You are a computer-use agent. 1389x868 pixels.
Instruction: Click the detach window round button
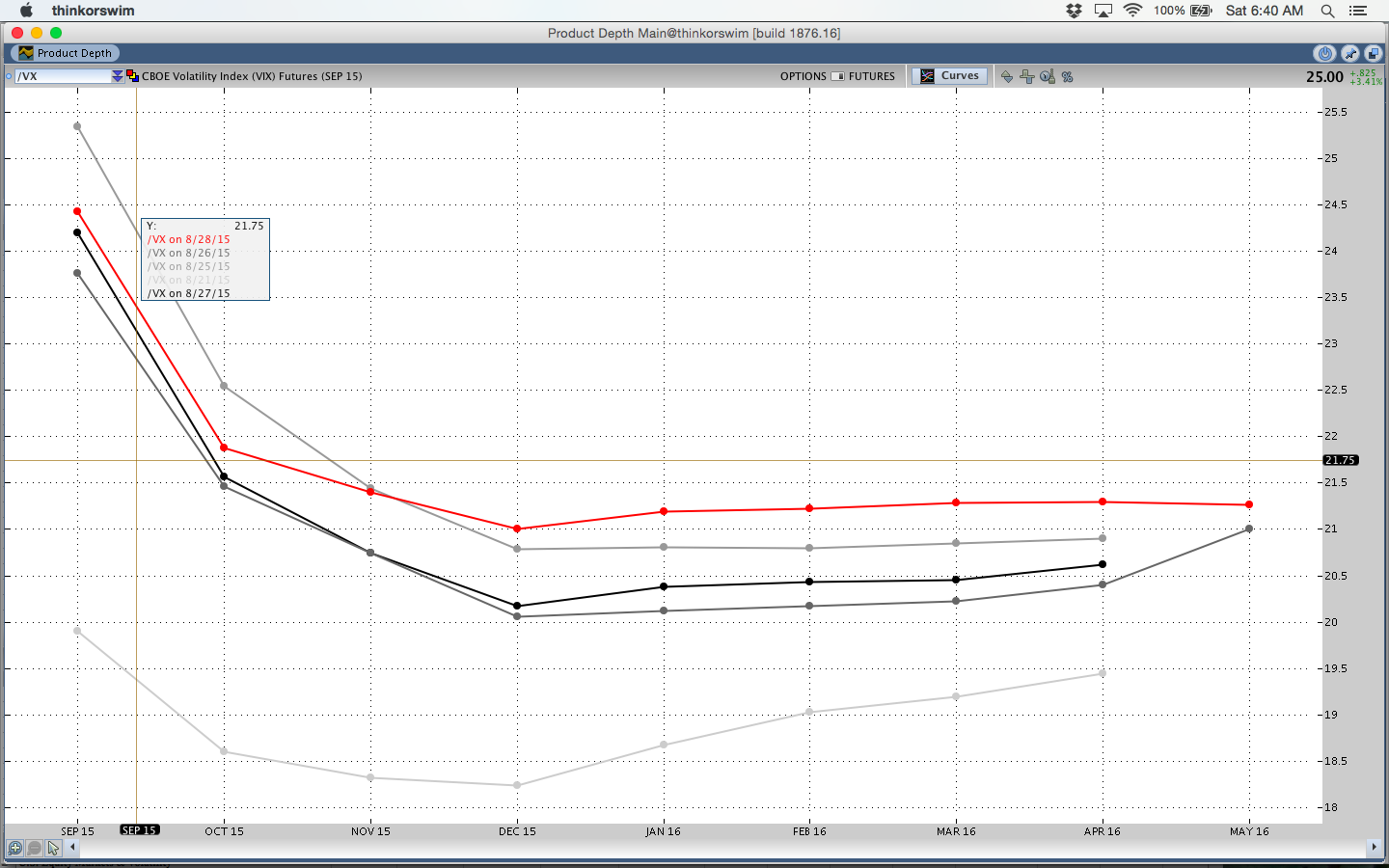(1374, 54)
